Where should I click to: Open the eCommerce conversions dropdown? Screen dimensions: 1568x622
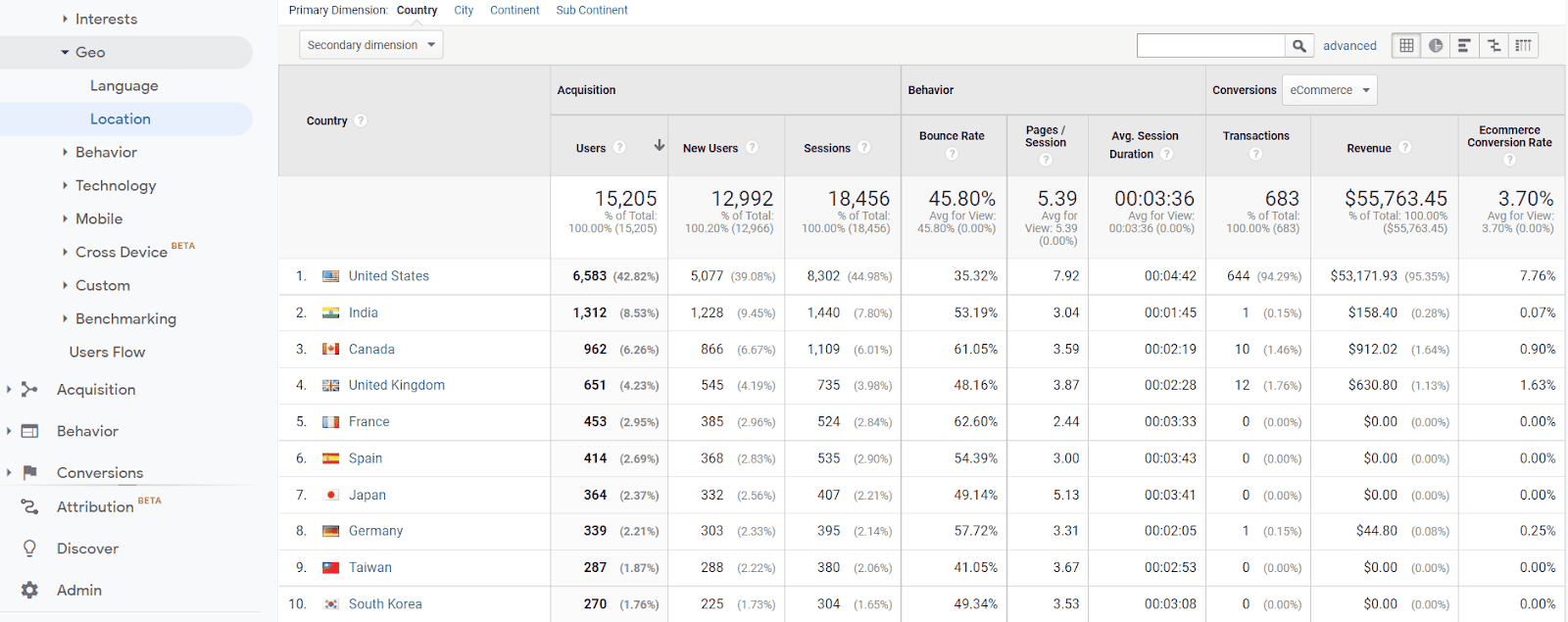click(x=1329, y=90)
